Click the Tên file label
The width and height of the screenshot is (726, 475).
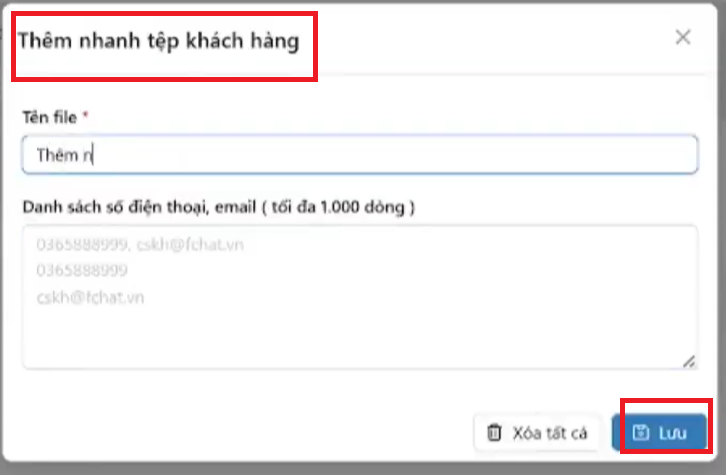tap(49, 117)
